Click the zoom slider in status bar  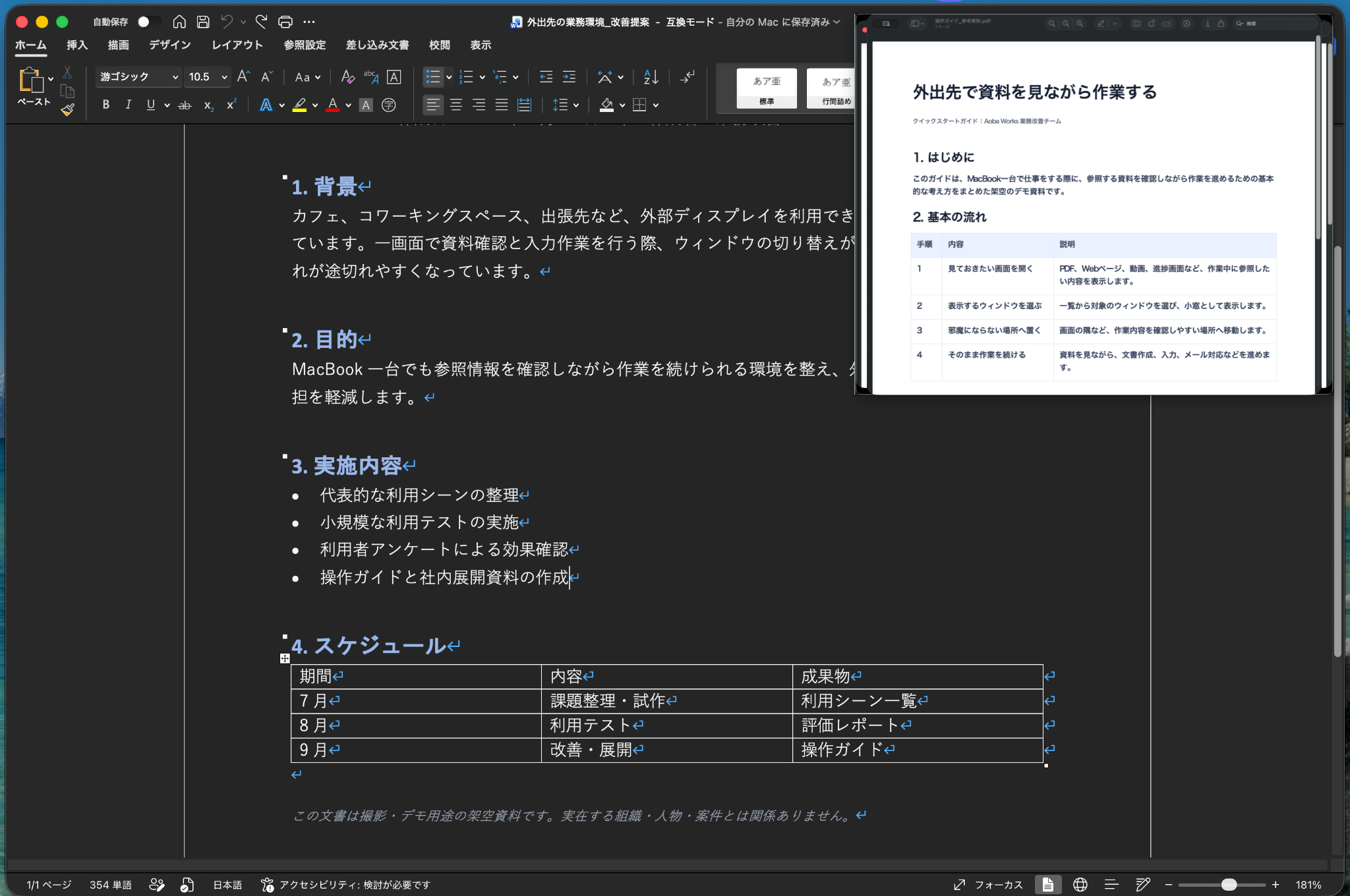(x=1221, y=885)
